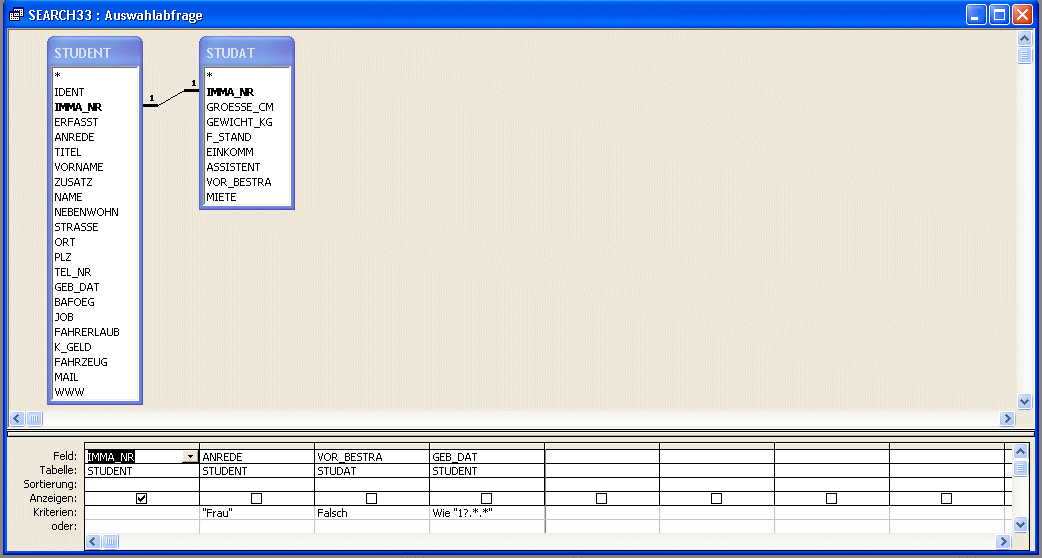The image size is (1042, 558).
Task: Click the Falsch criteria cell
Action: (x=371, y=513)
